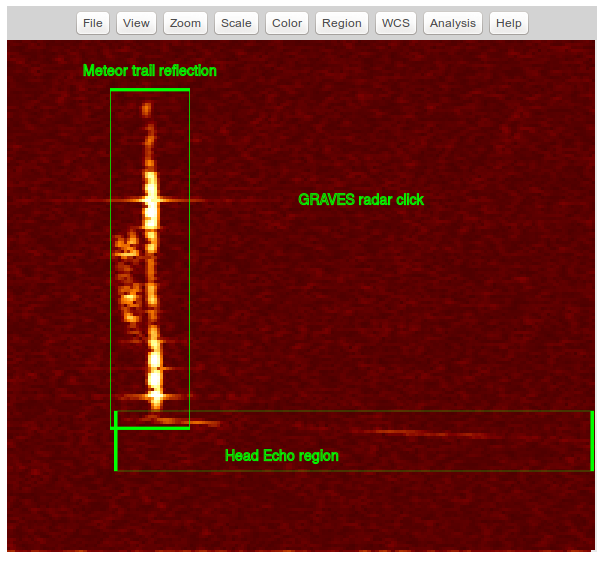Open the View menu
Screen dimensions: 608x564
click(x=136, y=23)
